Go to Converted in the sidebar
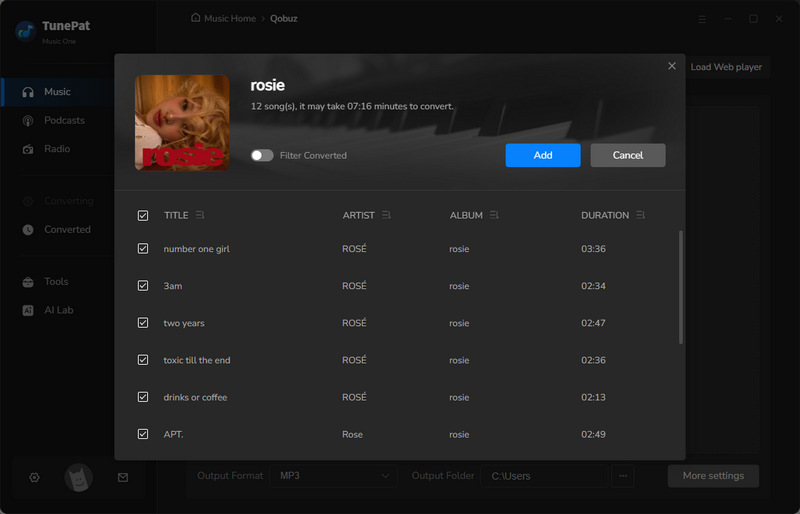This screenshot has width=800, height=514. pyautogui.click(x=67, y=229)
